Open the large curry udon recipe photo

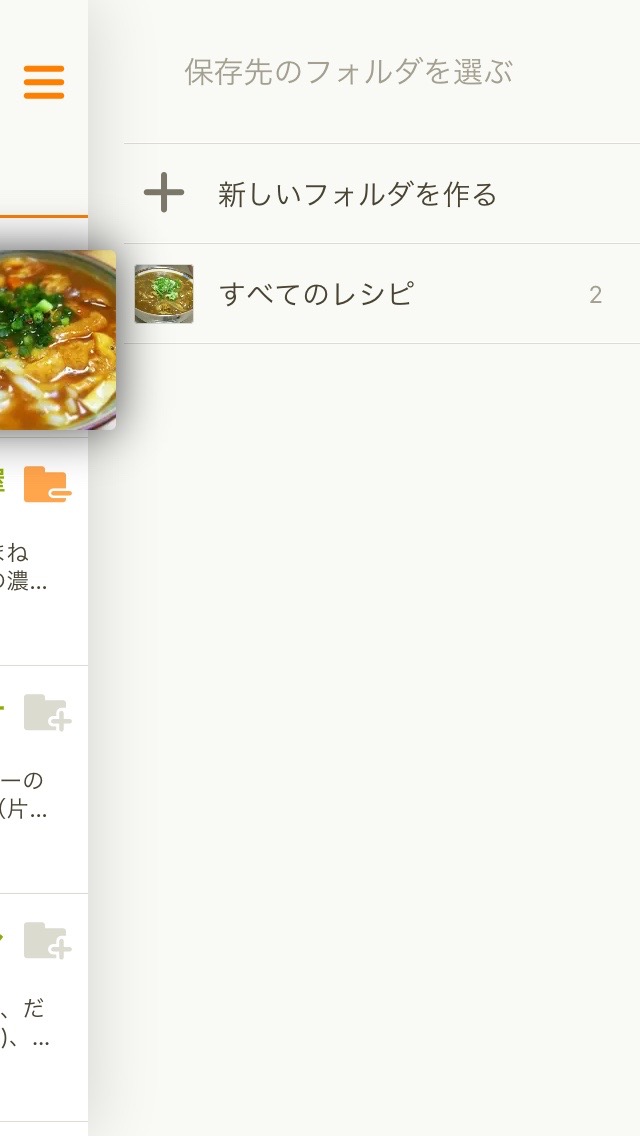(57, 340)
